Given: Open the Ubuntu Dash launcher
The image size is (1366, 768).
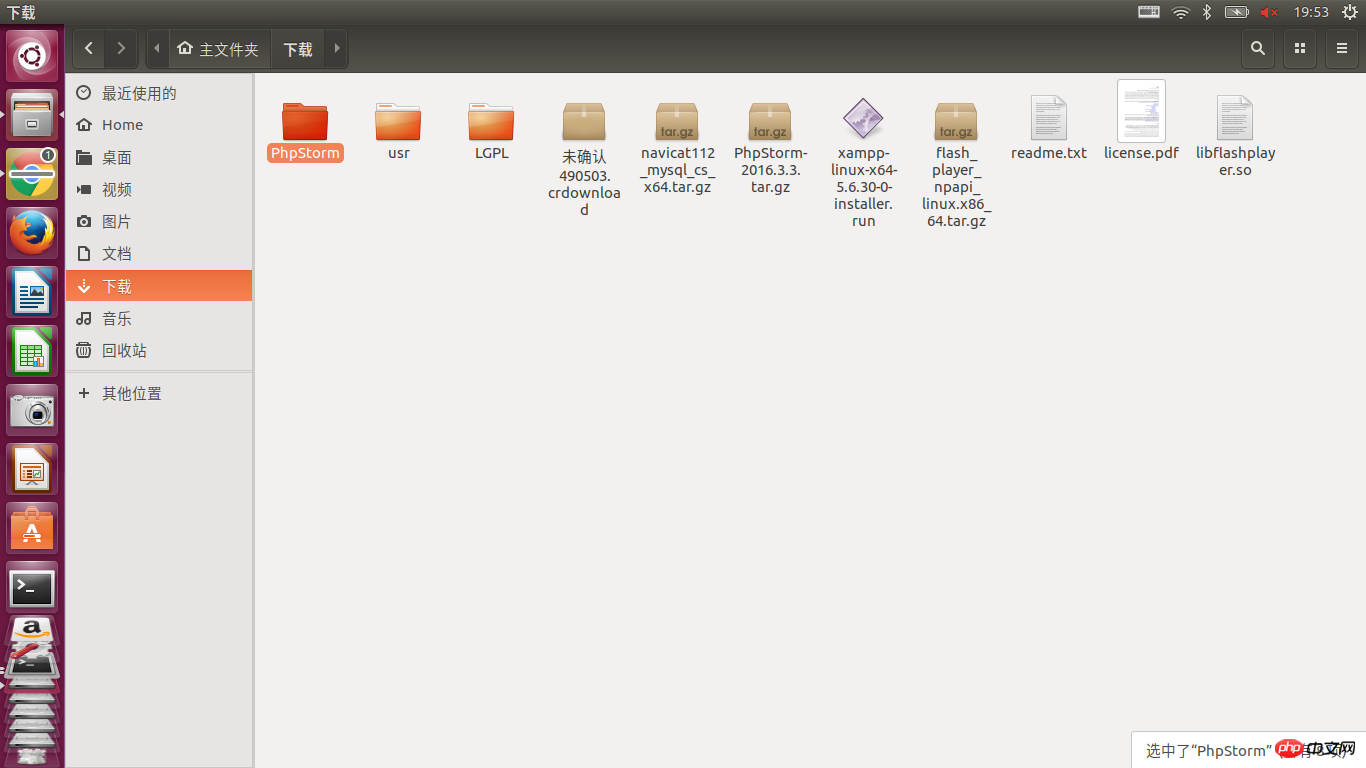Looking at the screenshot, I should [32, 57].
